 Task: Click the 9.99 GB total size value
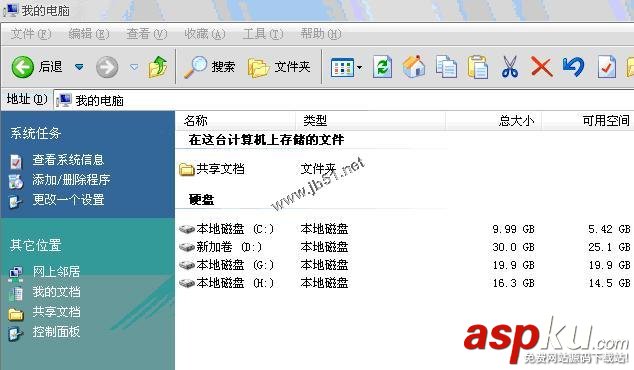pos(514,229)
